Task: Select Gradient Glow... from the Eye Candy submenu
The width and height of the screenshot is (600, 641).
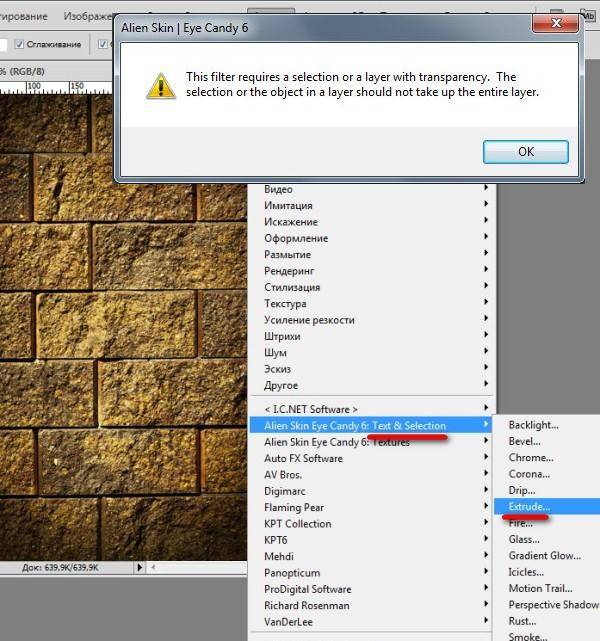Action: tap(544, 556)
